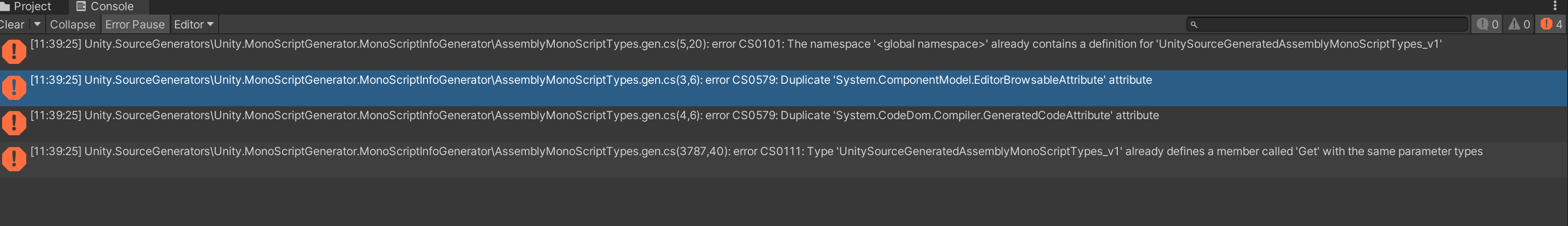The width and height of the screenshot is (1568, 226).
Task: Open the Clear options dropdown arrow
Action: 37,24
